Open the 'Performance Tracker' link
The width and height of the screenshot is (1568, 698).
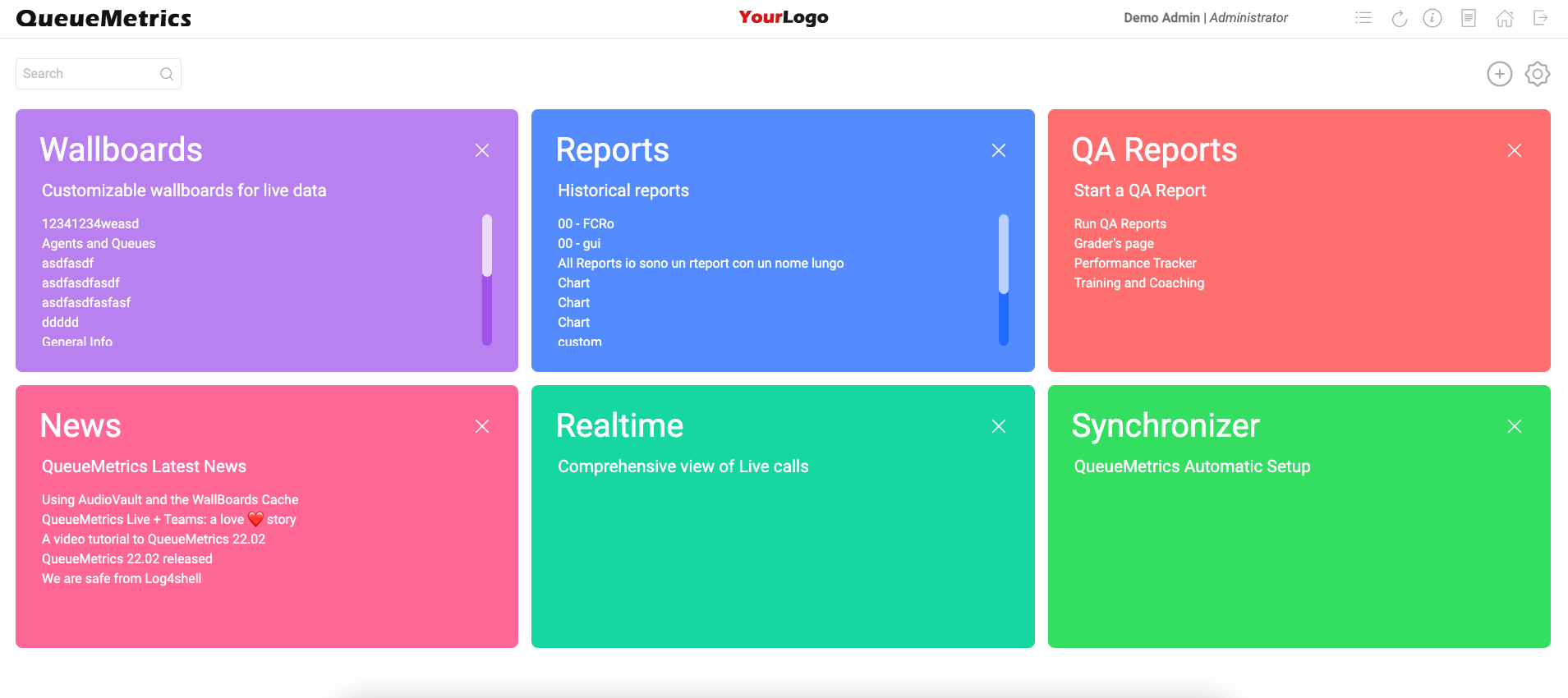[1135, 263]
